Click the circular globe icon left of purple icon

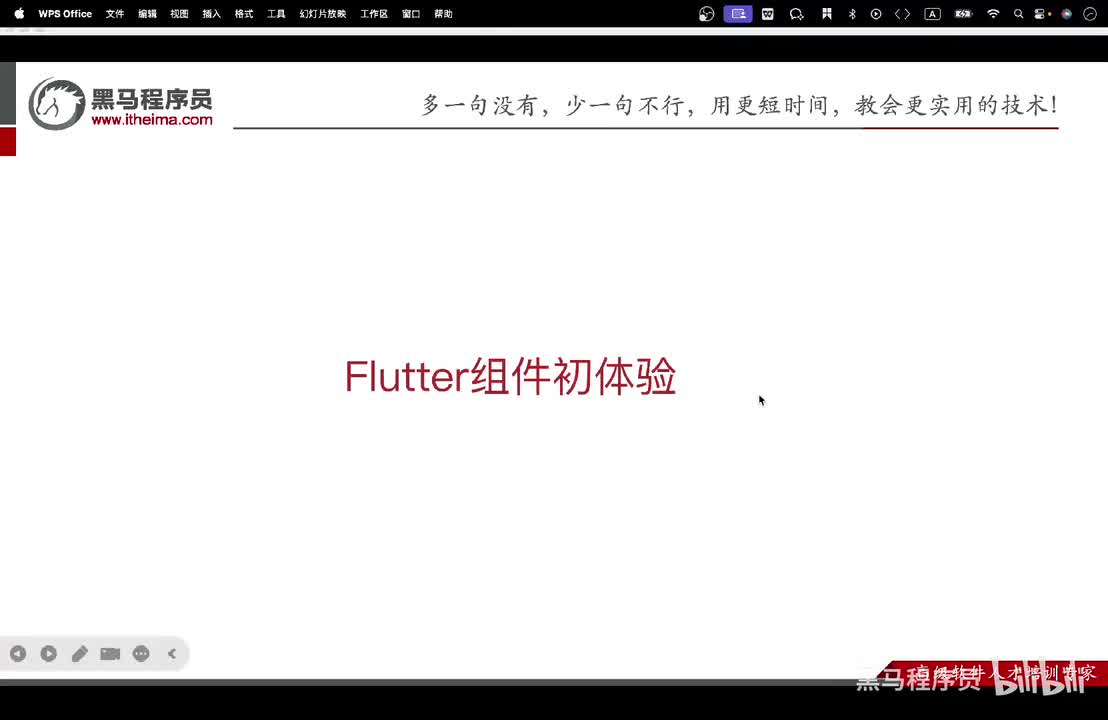pos(707,13)
